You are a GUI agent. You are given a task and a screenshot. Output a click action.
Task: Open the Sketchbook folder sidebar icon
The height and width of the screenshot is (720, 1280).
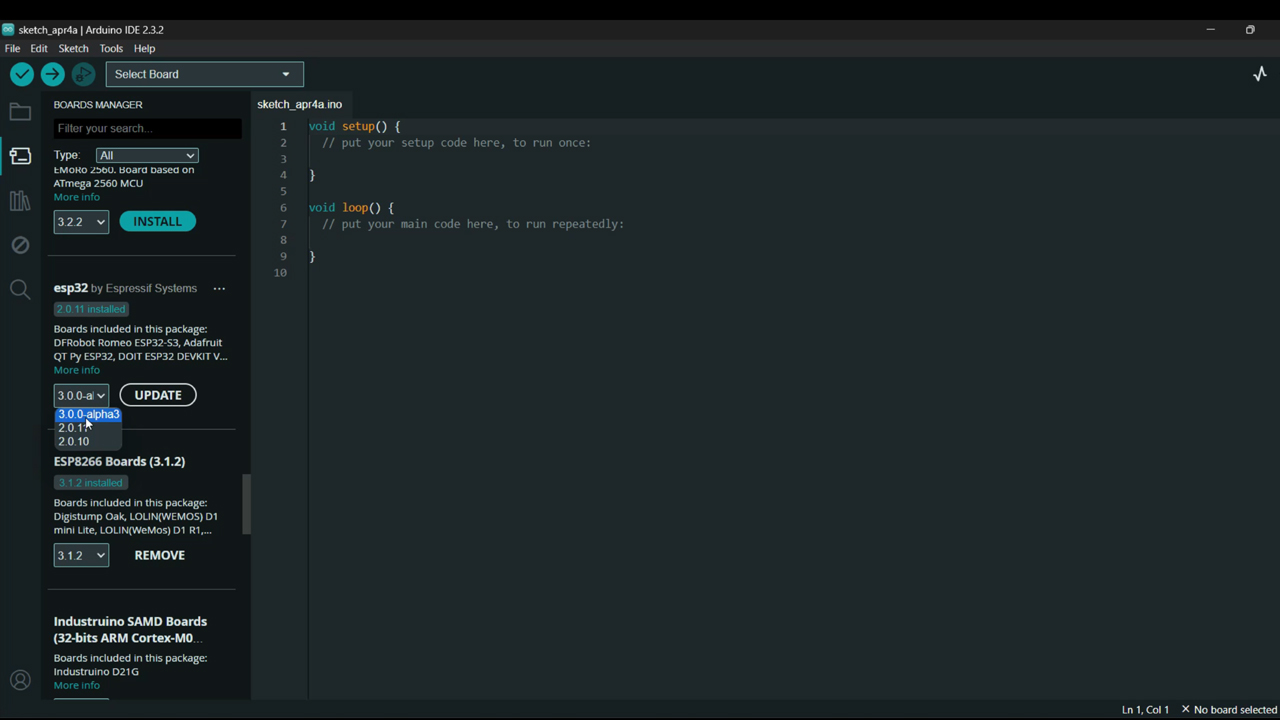point(20,112)
